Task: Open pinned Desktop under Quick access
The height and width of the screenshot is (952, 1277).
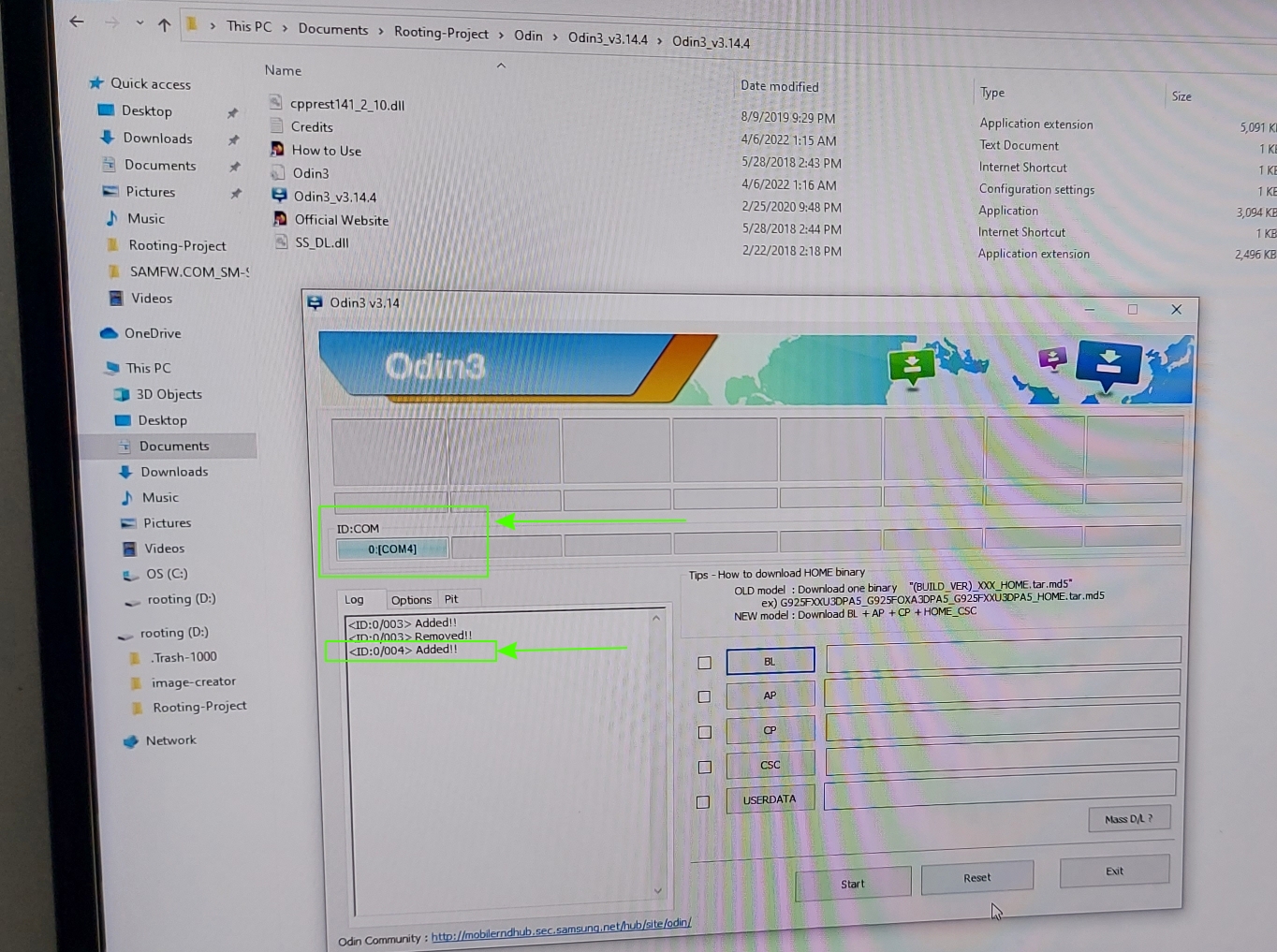Action: pyautogui.click(x=147, y=110)
